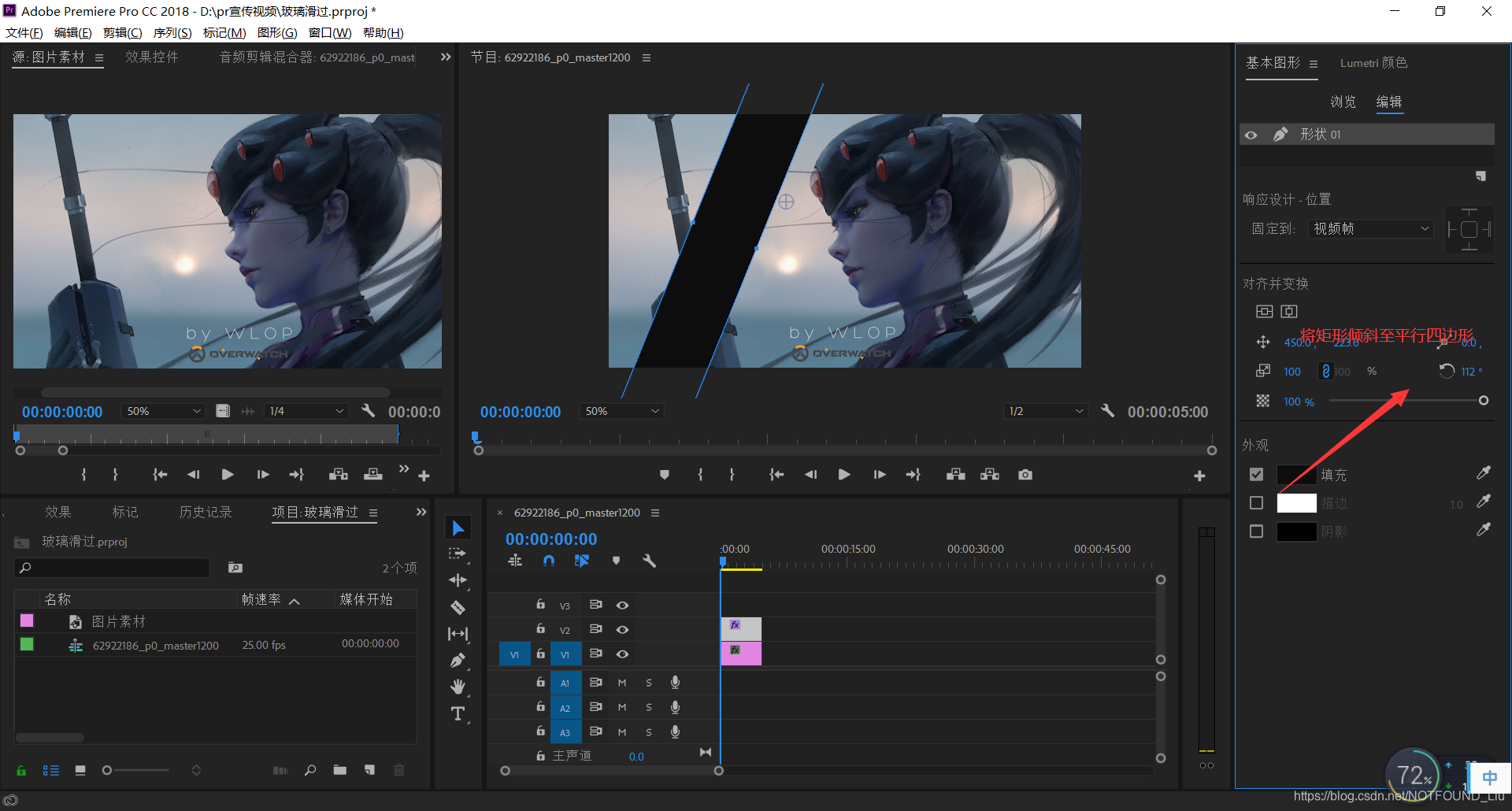This screenshot has height=811, width=1512.
Task: Expand project panel overflow tabs chevron
Action: click(421, 512)
